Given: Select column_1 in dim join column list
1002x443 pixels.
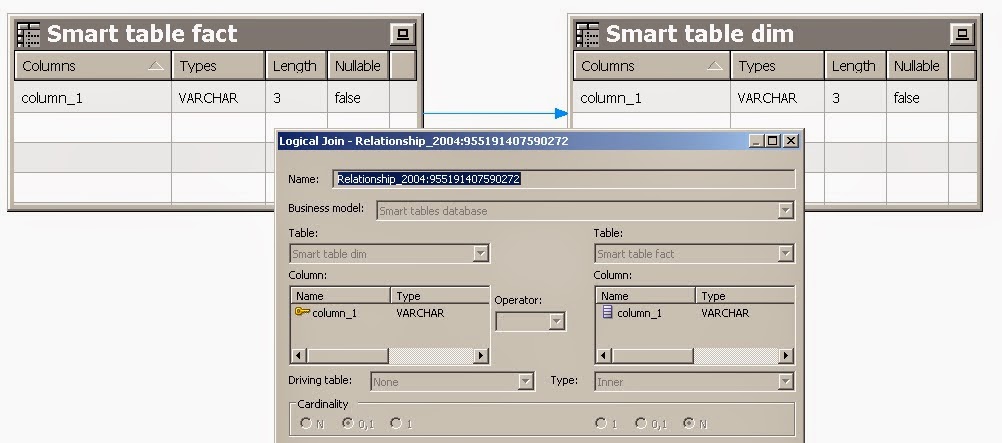Looking at the screenshot, I should tap(335, 313).
